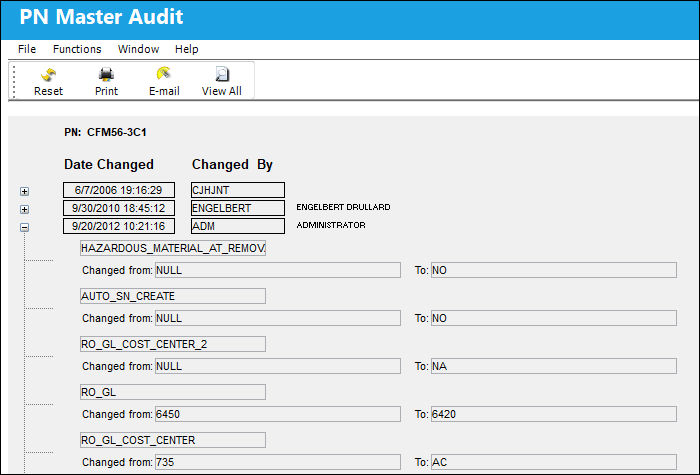The image size is (700, 475).
Task: Click the Print toolbar icon
Action: click(x=106, y=75)
